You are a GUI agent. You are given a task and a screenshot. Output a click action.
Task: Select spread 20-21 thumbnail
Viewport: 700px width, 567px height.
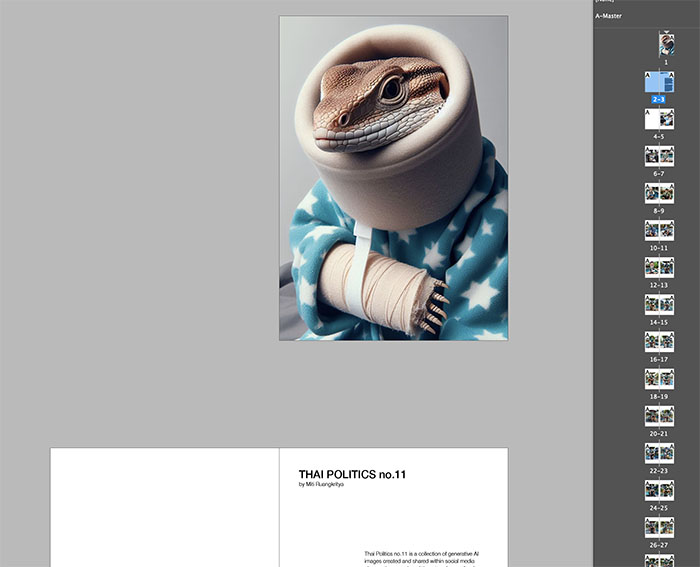[x=659, y=416]
